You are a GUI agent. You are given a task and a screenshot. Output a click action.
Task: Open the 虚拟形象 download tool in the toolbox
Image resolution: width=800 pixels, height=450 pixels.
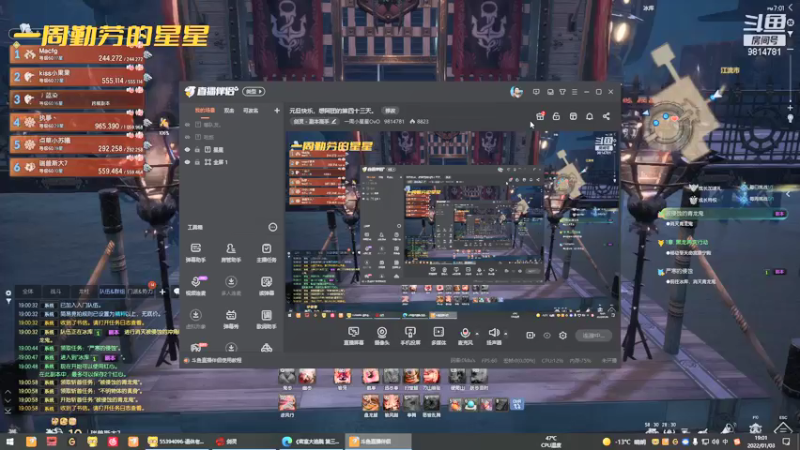[195, 319]
